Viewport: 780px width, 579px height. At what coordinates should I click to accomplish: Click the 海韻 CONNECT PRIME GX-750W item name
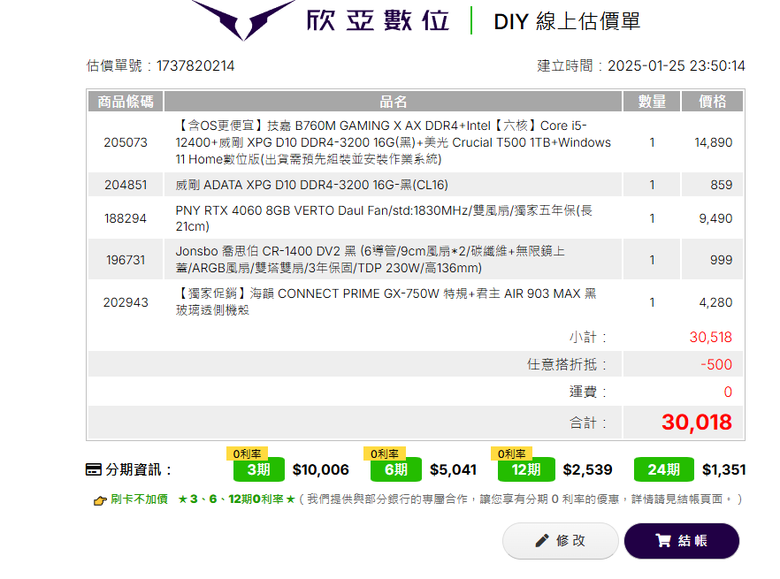[386, 302]
